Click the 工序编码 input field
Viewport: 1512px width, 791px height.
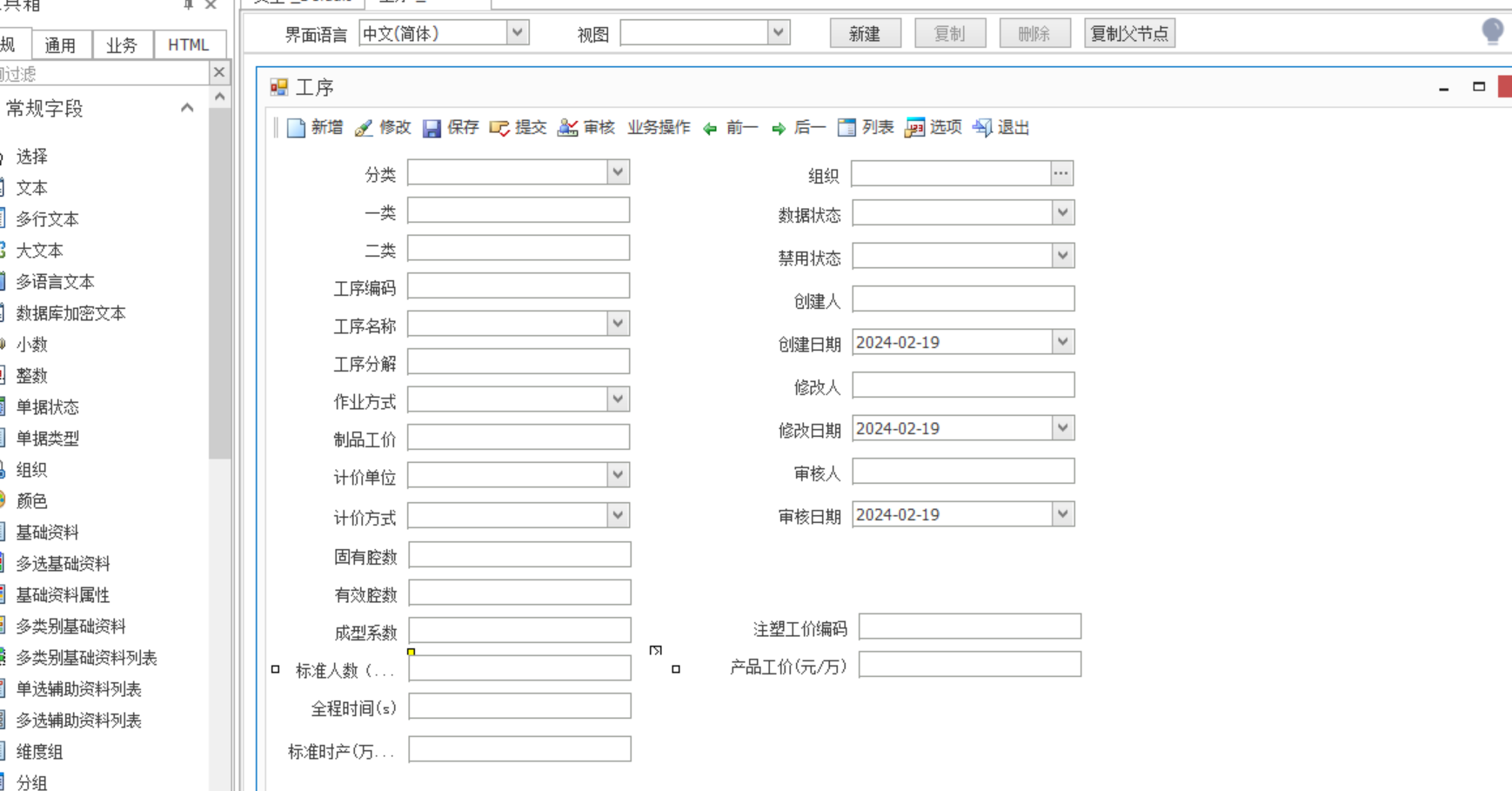(x=518, y=286)
